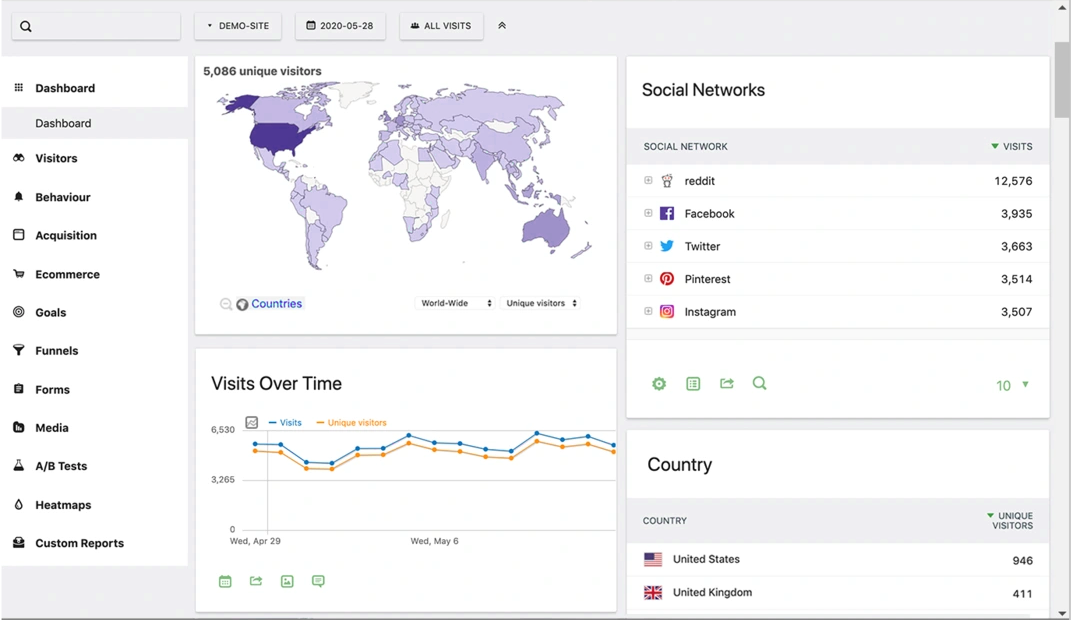The image size is (1071, 620).
Task: Open the Ecommerce menu in sidebar
Action: pyautogui.click(x=67, y=274)
